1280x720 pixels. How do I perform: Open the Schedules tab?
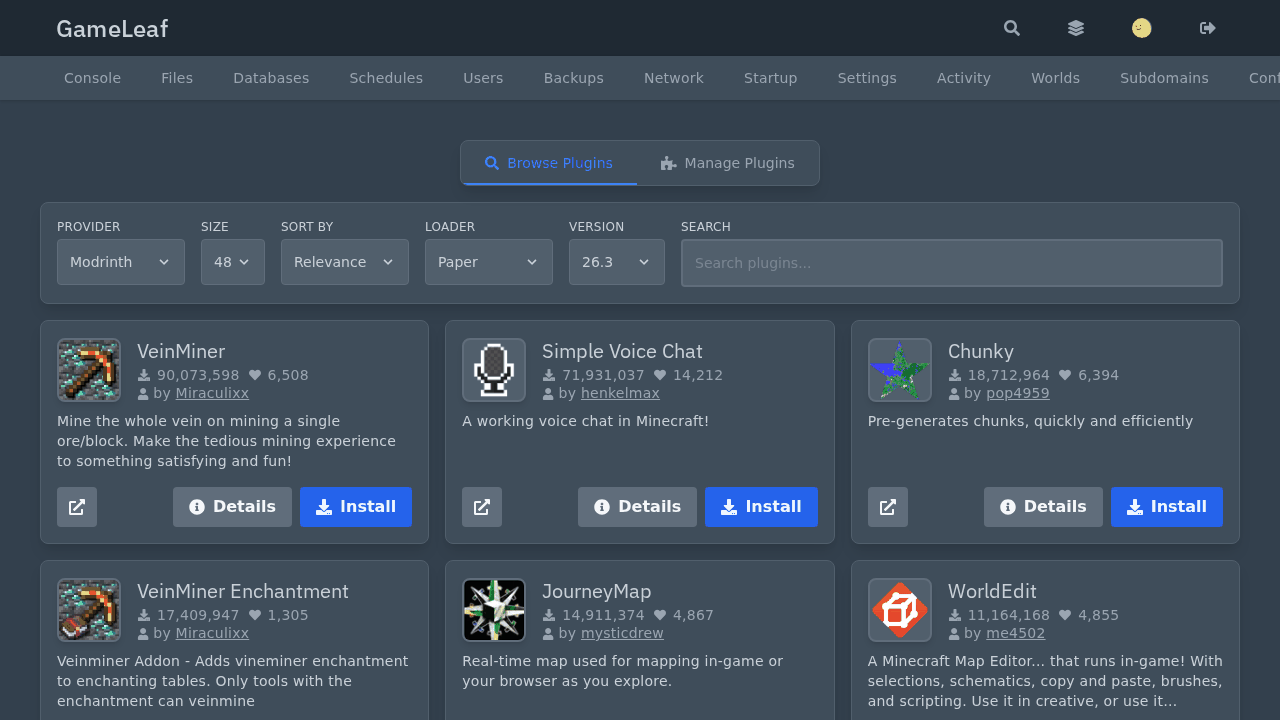[386, 78]
